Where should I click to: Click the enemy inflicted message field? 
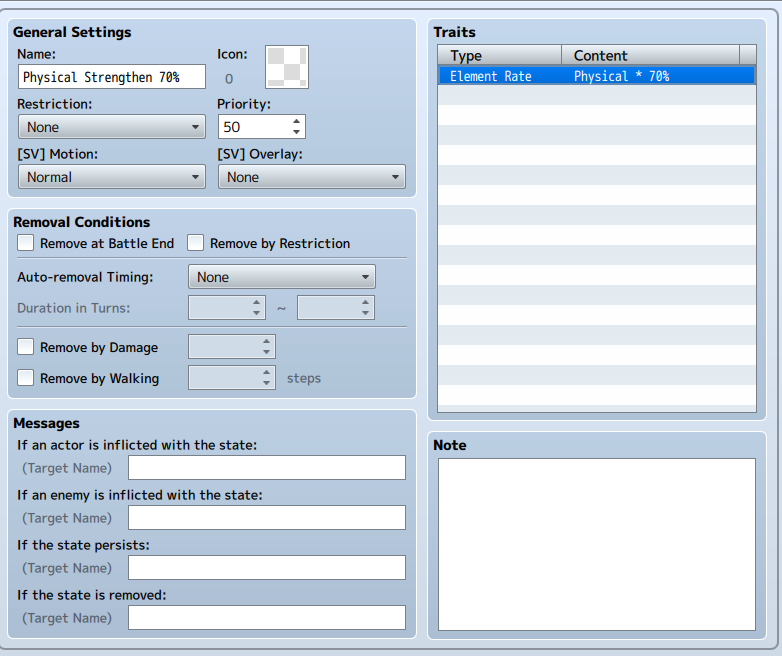pyautogui.click(x=267, y=517)
